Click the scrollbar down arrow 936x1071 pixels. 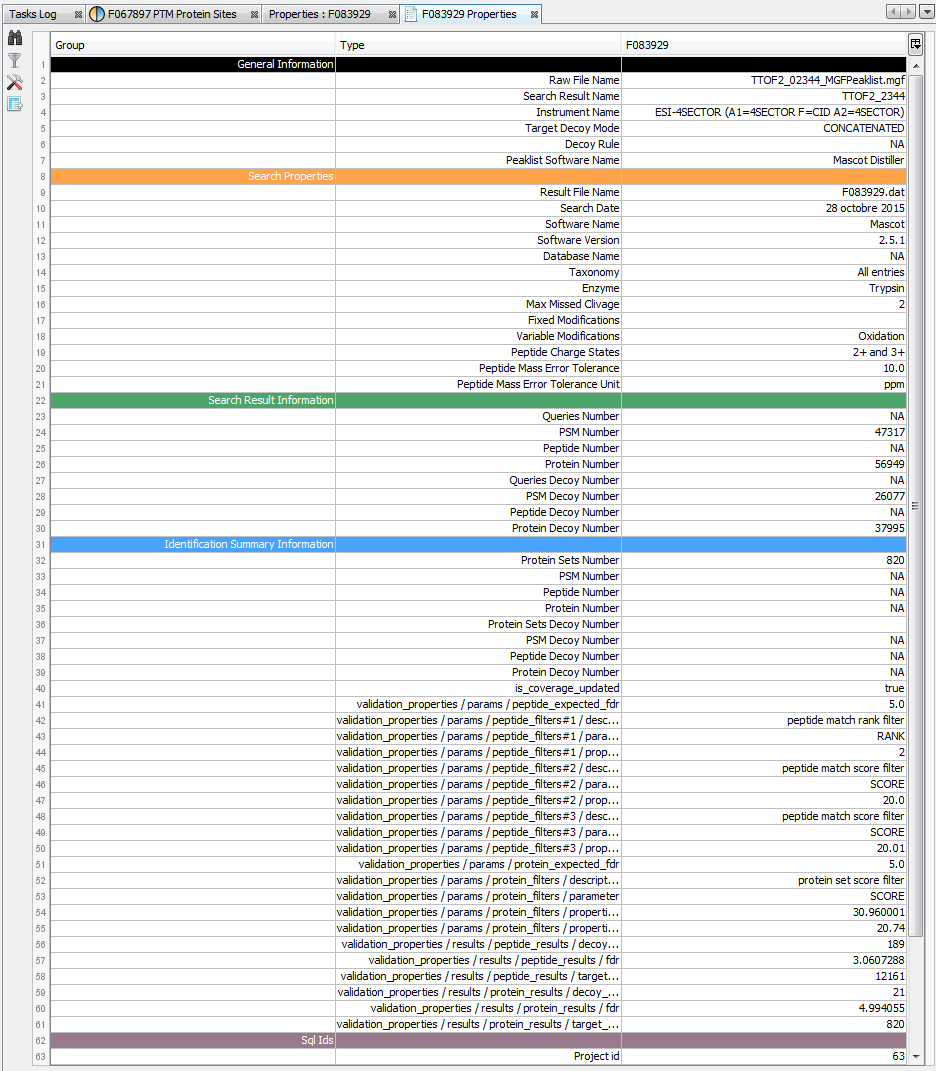pyautogui.click(x=916, y=1057)
